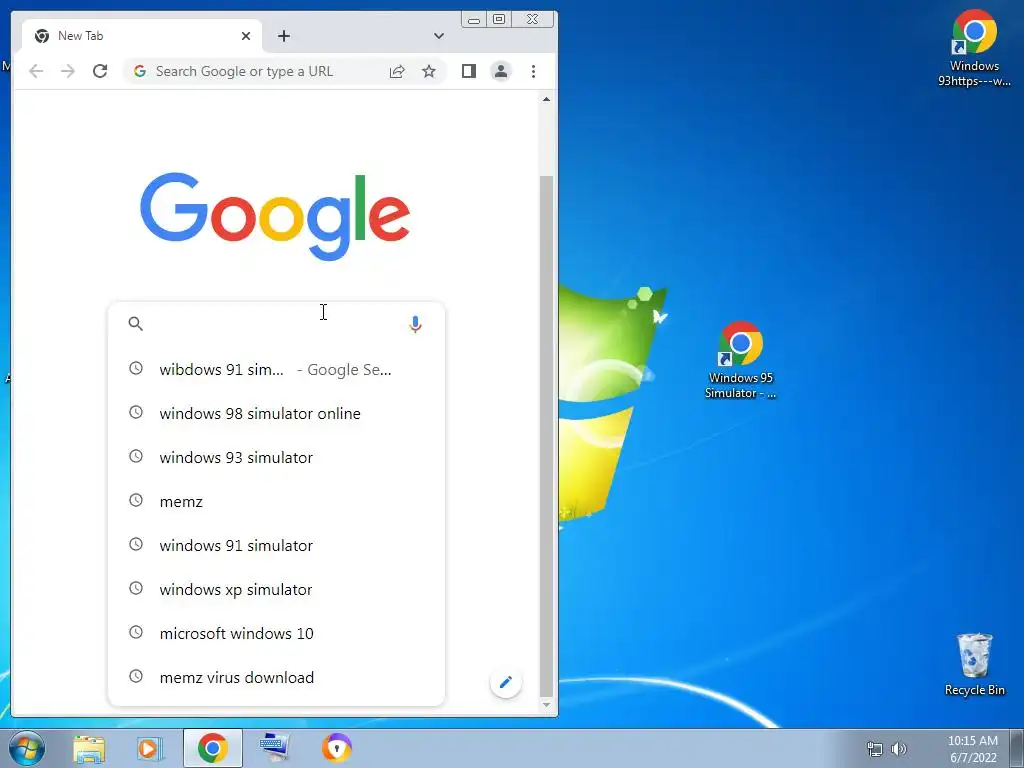Select suggestion windows 91 simulator
The height and width of the screenshot is (768, 1024).
[x=276, y=545]
